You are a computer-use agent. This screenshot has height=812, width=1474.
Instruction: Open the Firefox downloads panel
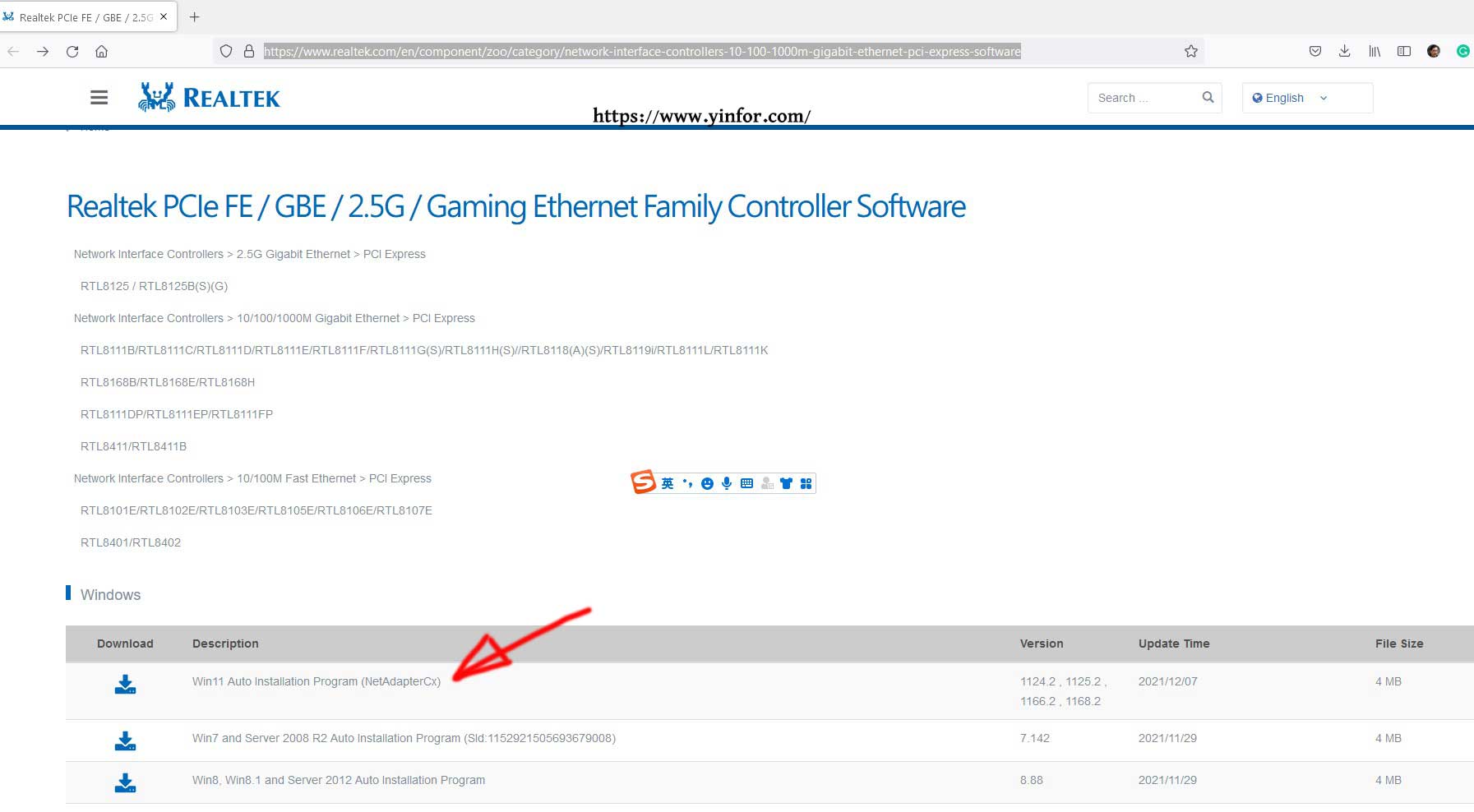1344,51
